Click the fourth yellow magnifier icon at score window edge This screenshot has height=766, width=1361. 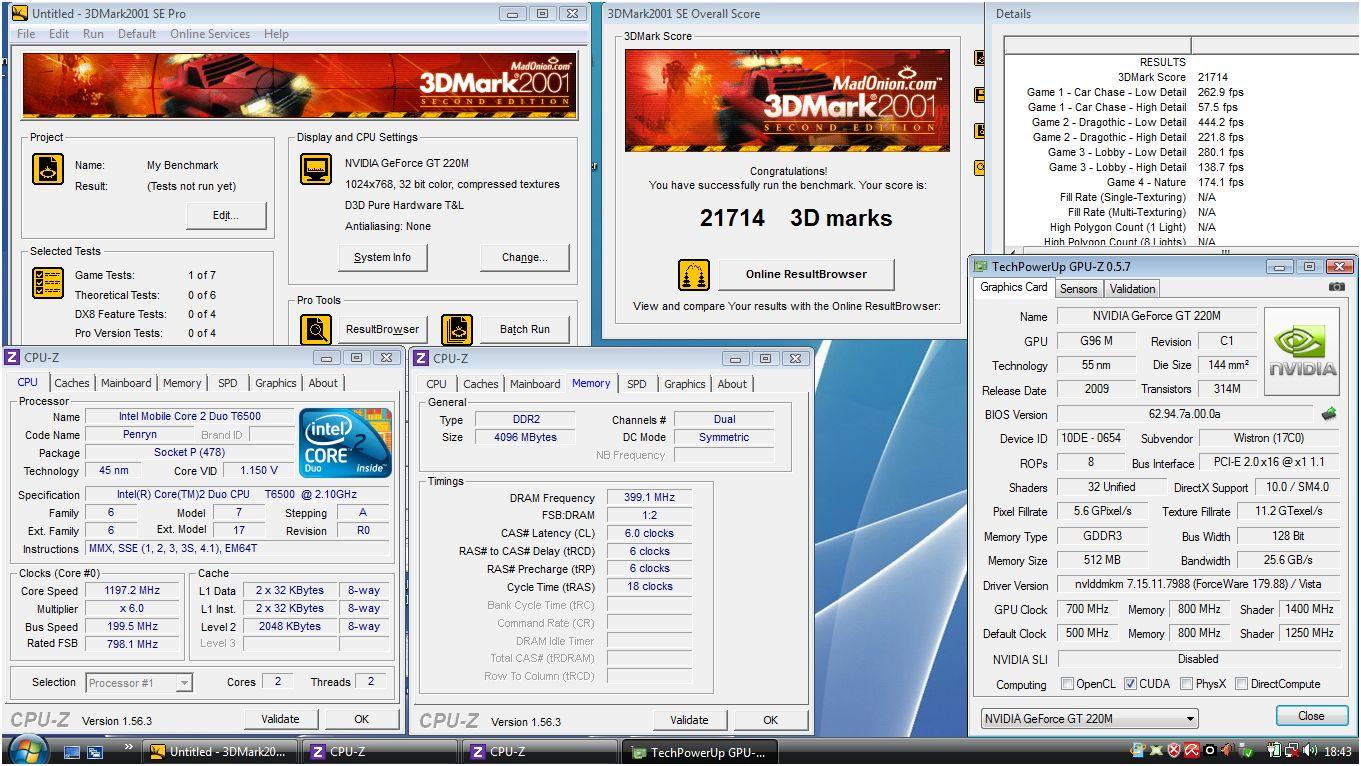coord(980,167)
